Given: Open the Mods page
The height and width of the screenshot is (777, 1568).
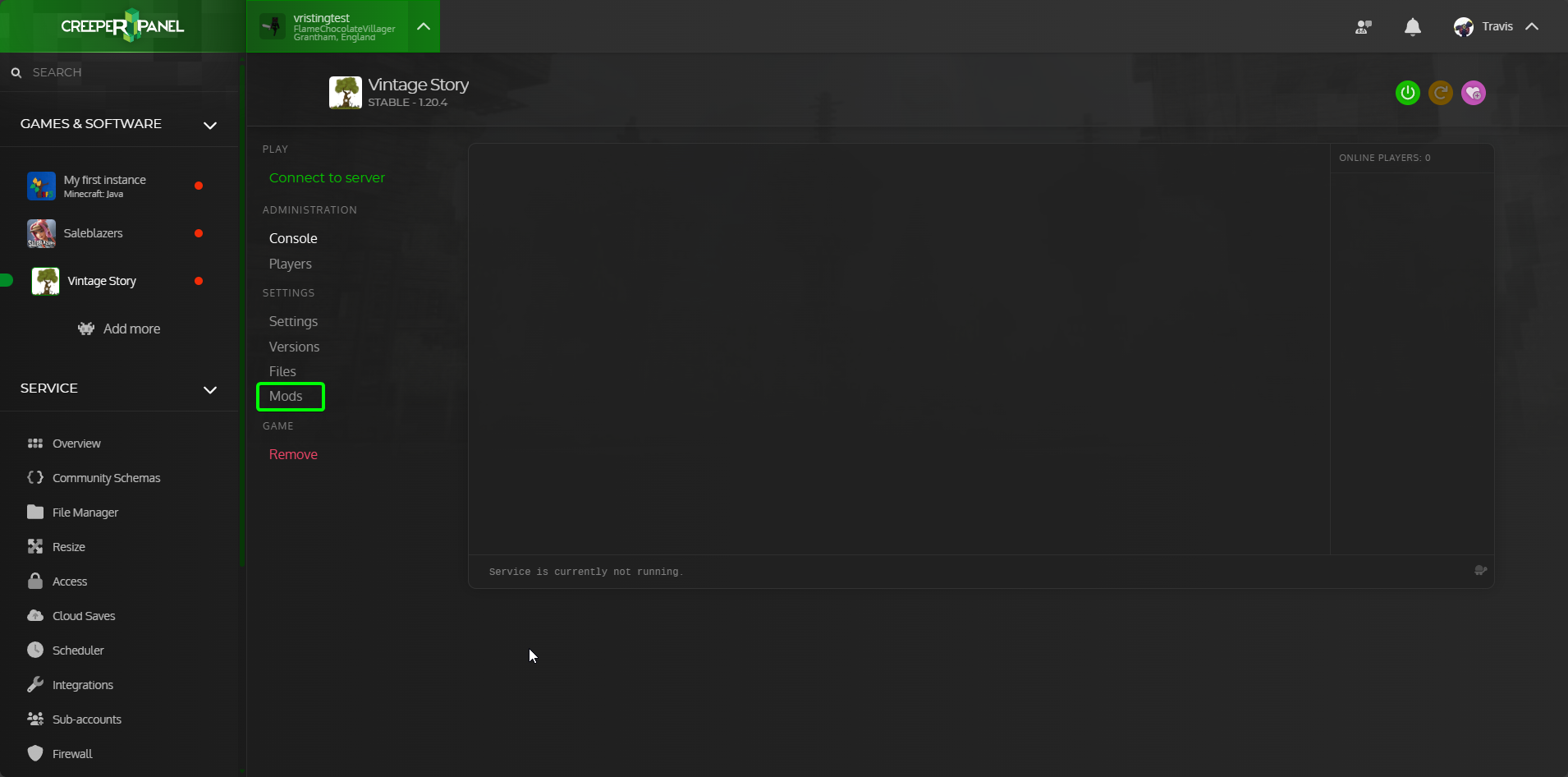Looking at the screenshot, I should point(286,396).
